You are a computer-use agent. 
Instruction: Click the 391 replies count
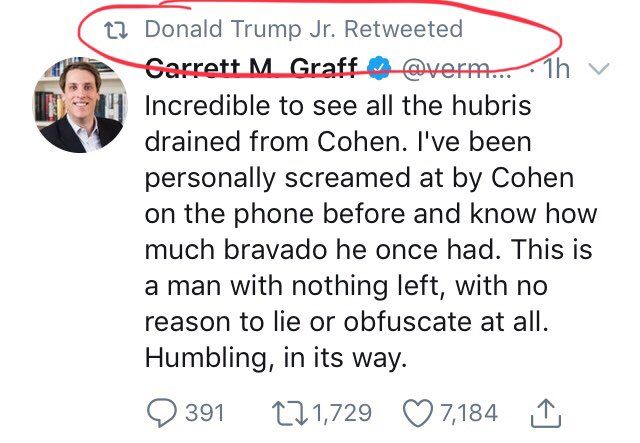click(x=208, y=411)
